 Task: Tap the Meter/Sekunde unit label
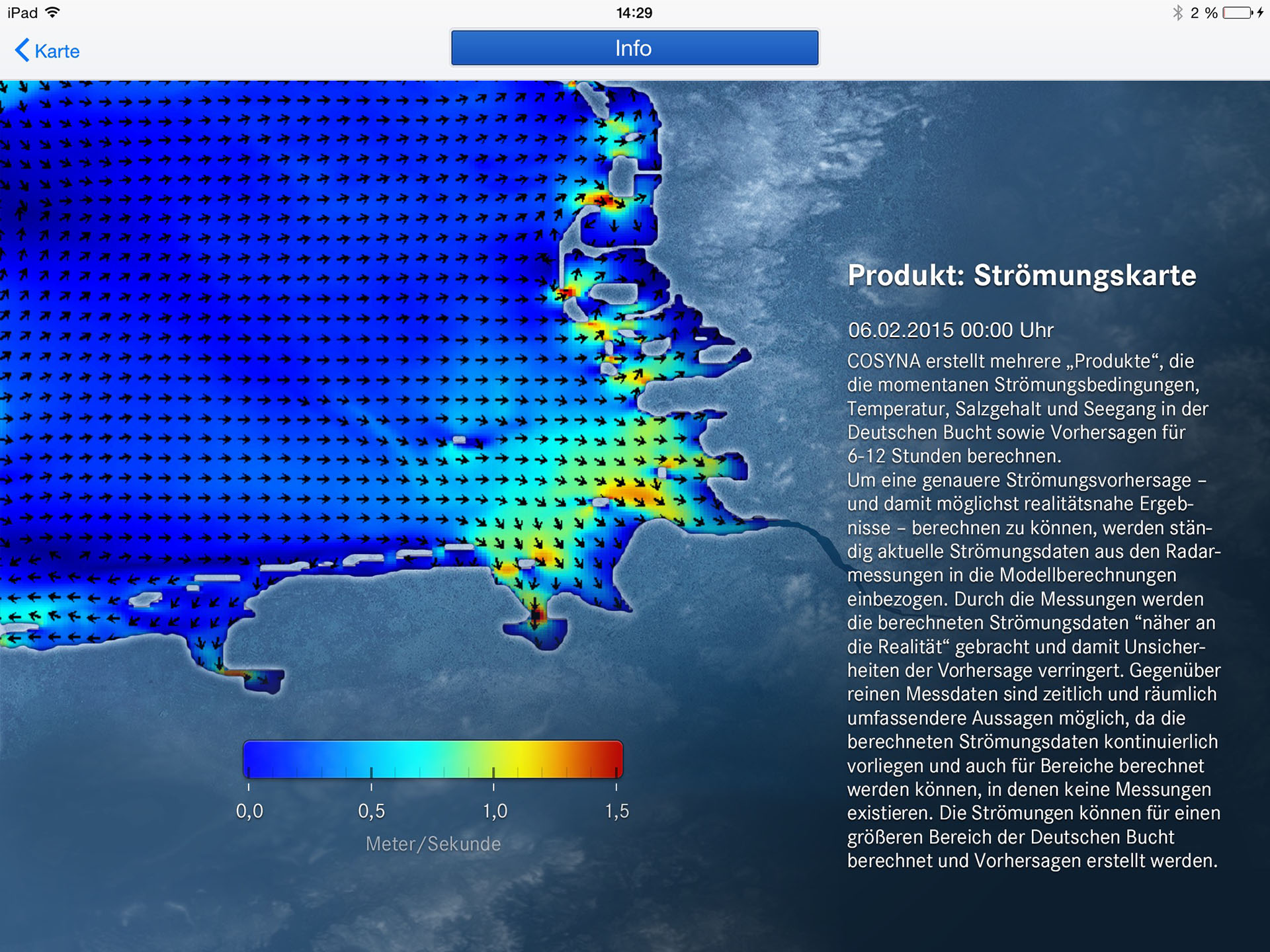(433, 844)
